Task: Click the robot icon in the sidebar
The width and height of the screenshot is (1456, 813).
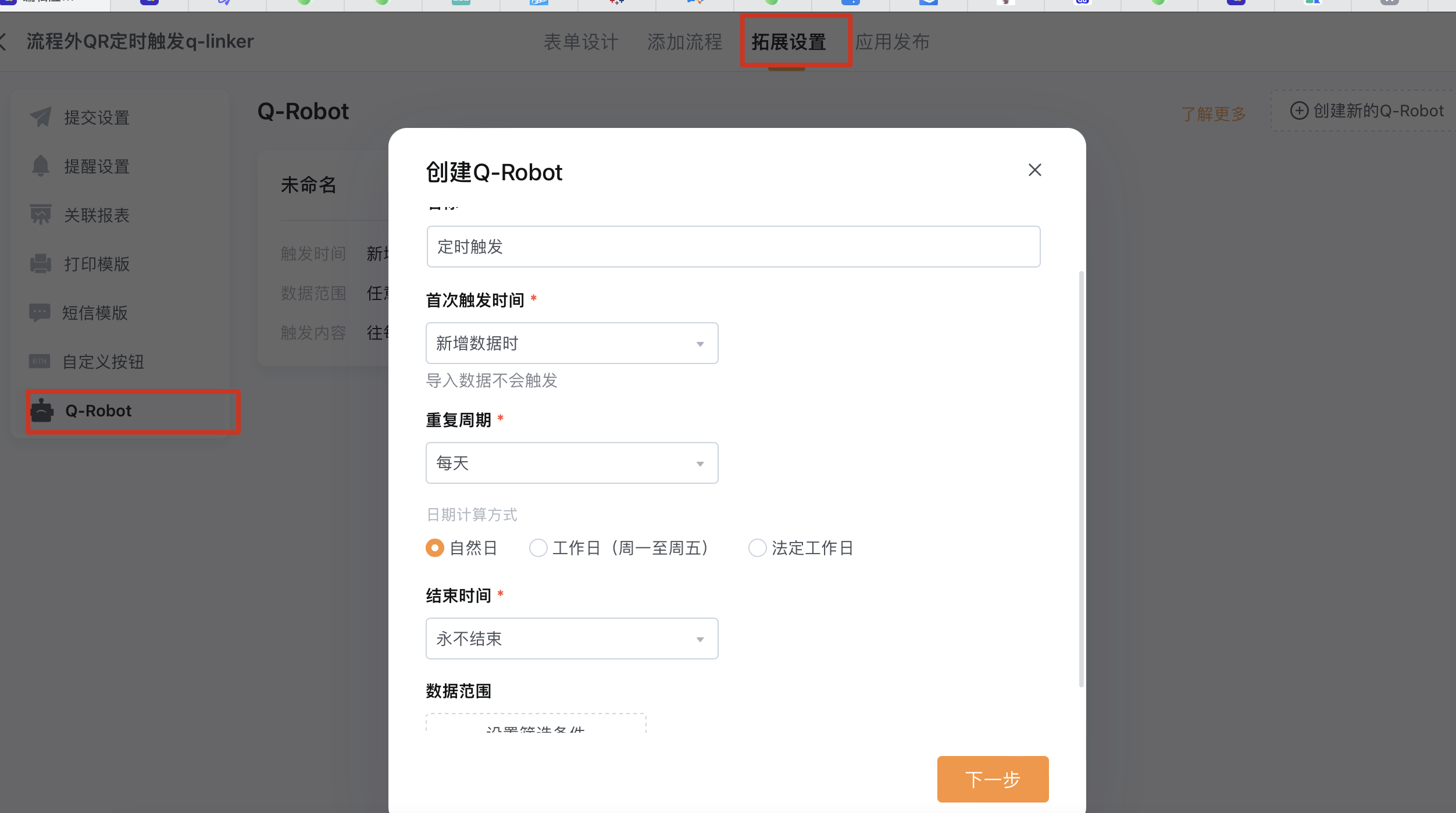Action: 42,411
